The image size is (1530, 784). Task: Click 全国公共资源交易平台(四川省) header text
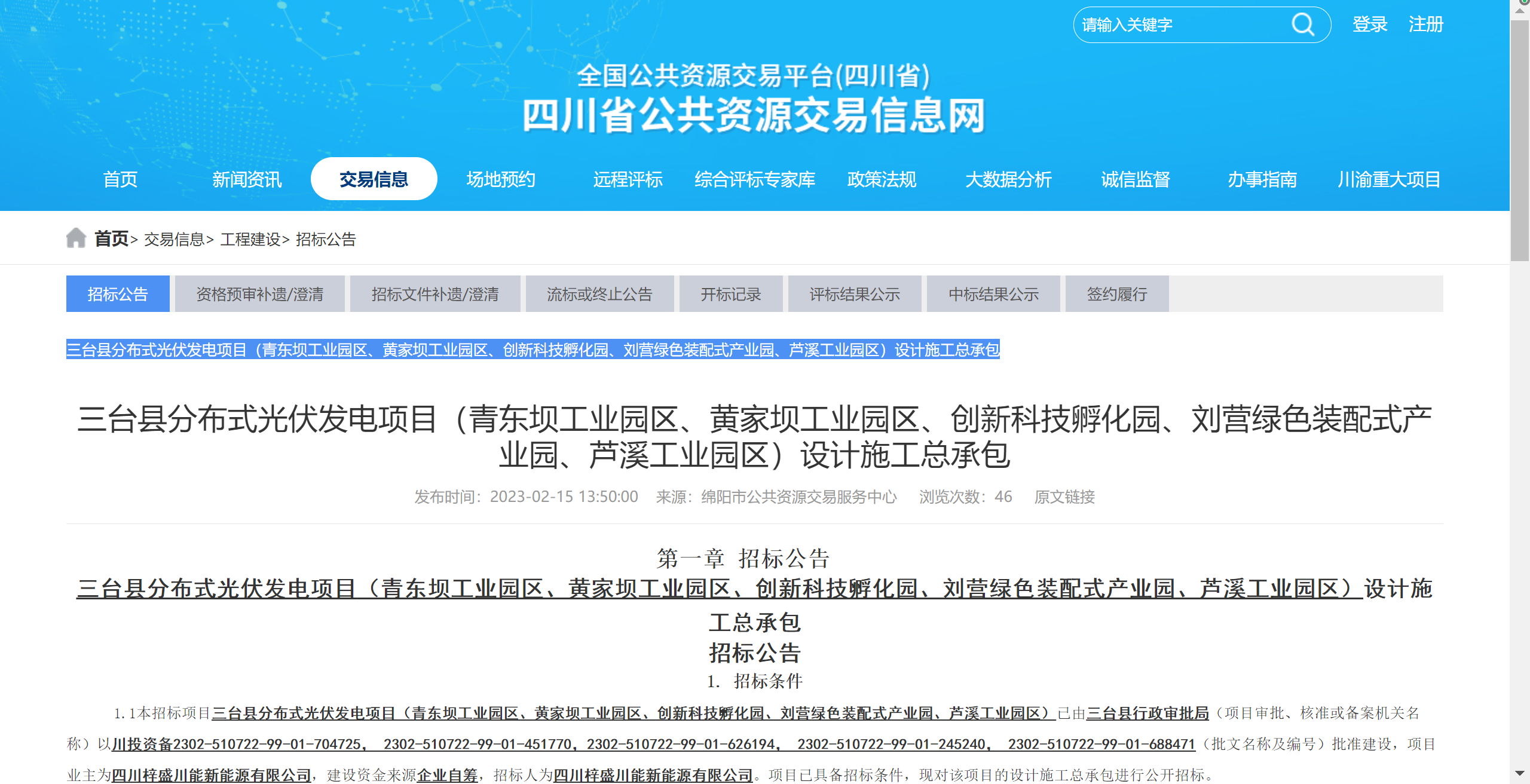coord(754,76)
